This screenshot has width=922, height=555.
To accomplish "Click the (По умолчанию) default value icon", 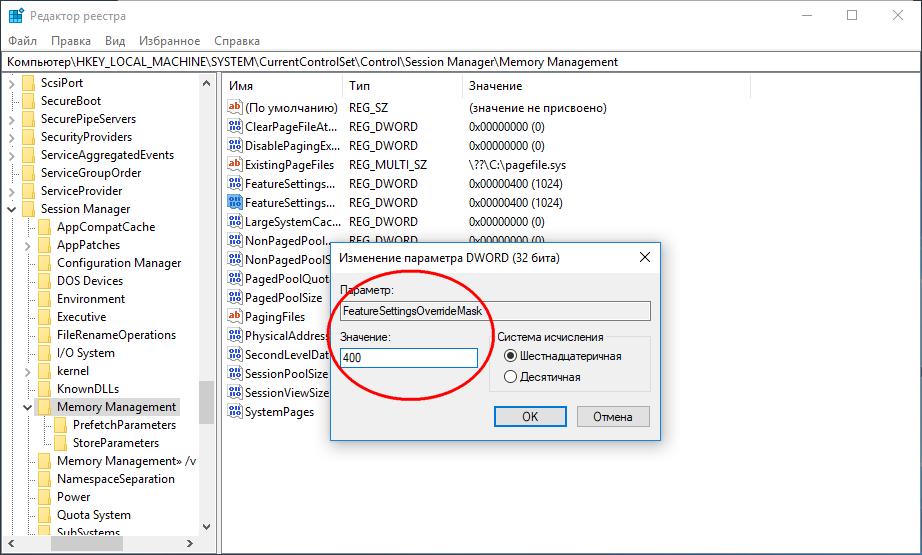I will click(x=235, y=108).
